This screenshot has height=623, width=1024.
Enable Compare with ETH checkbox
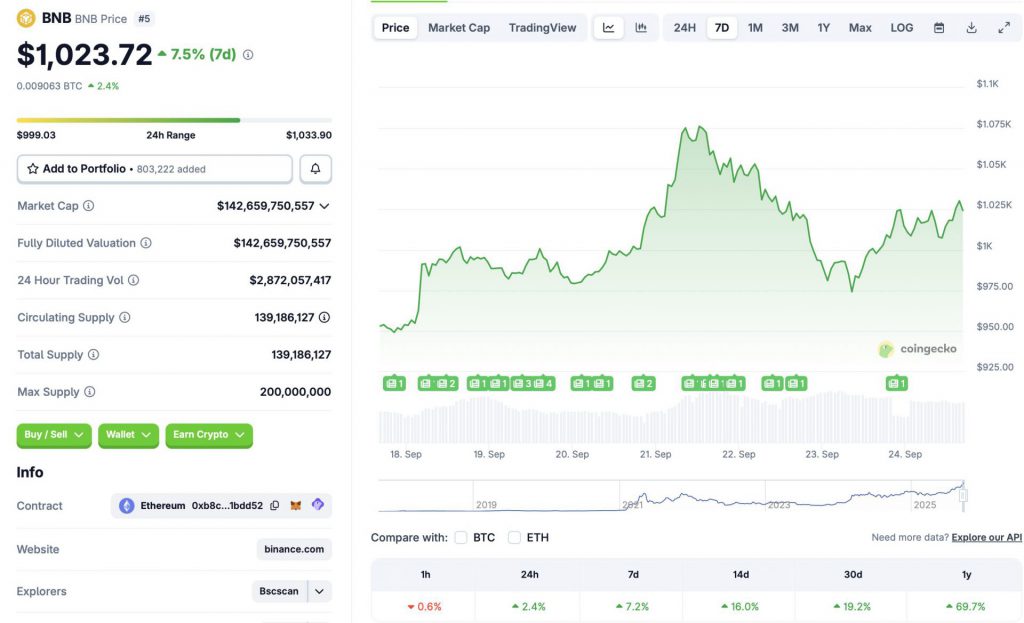tap(515, 537)
